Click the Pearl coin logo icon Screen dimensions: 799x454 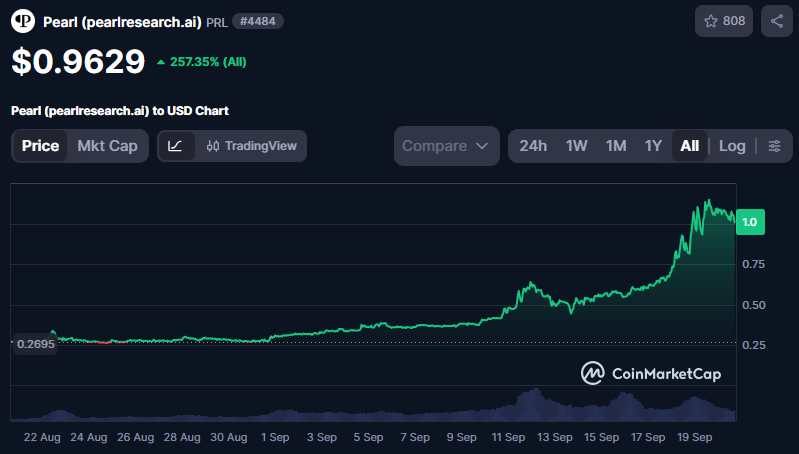[23, 21]
